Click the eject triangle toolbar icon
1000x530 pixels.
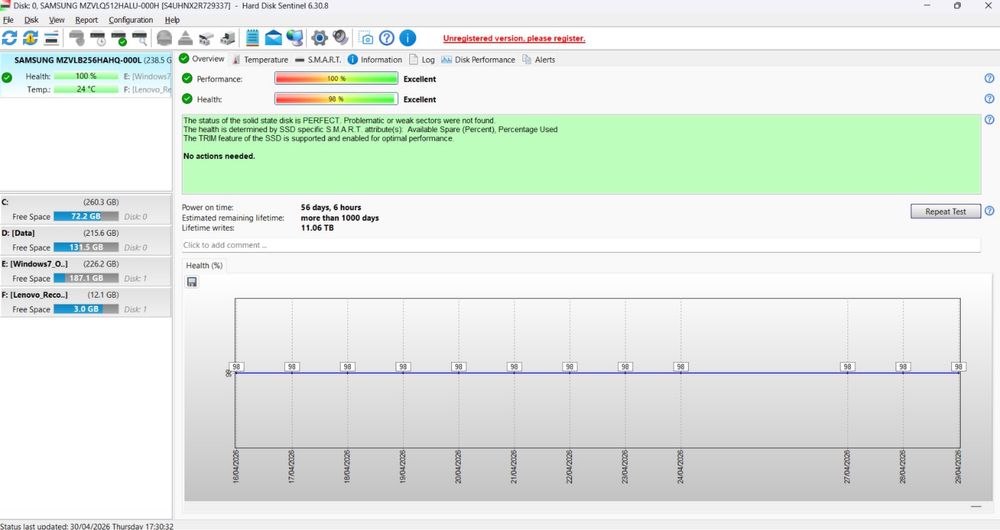click(x=185, y=38)
